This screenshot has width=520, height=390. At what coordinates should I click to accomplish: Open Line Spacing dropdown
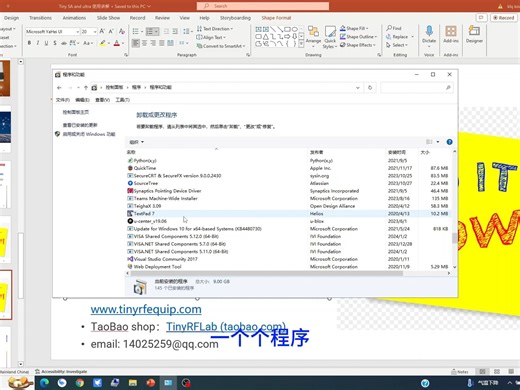(x=187, y=31)
